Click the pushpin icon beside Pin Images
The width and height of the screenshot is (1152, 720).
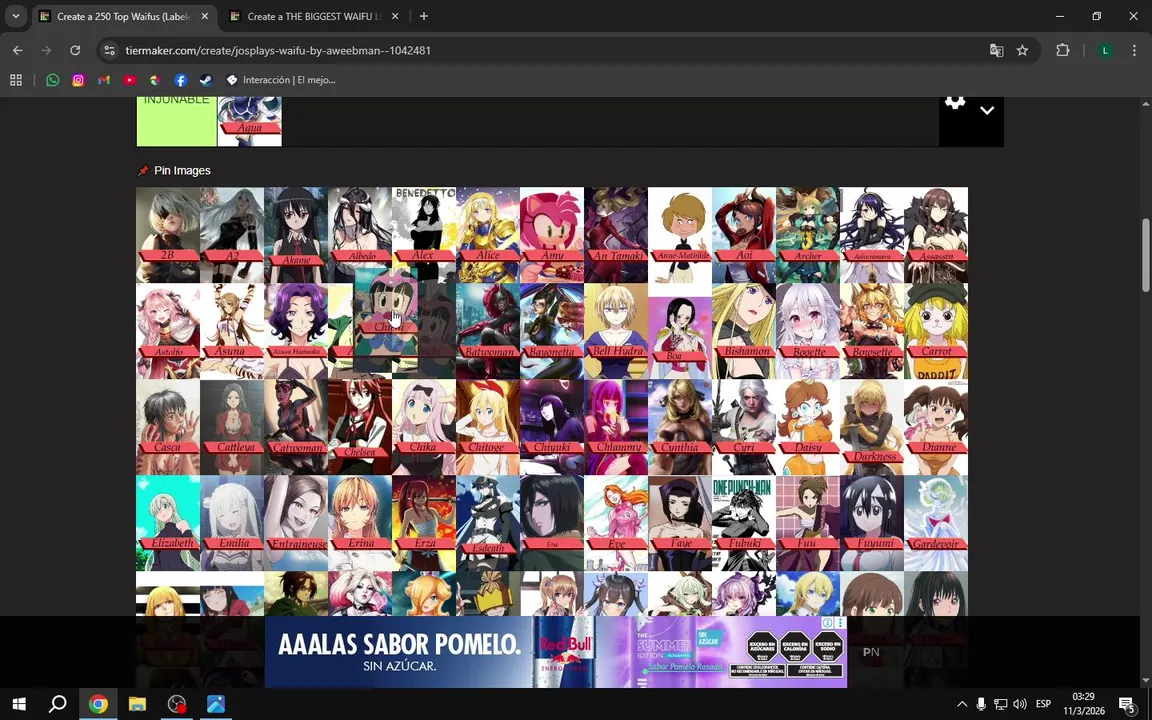click(143, 170)
